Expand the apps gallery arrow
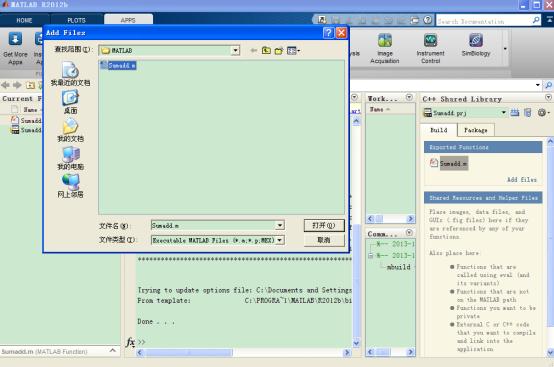Viewport: 554px width, 367px height. coord(505,48)
